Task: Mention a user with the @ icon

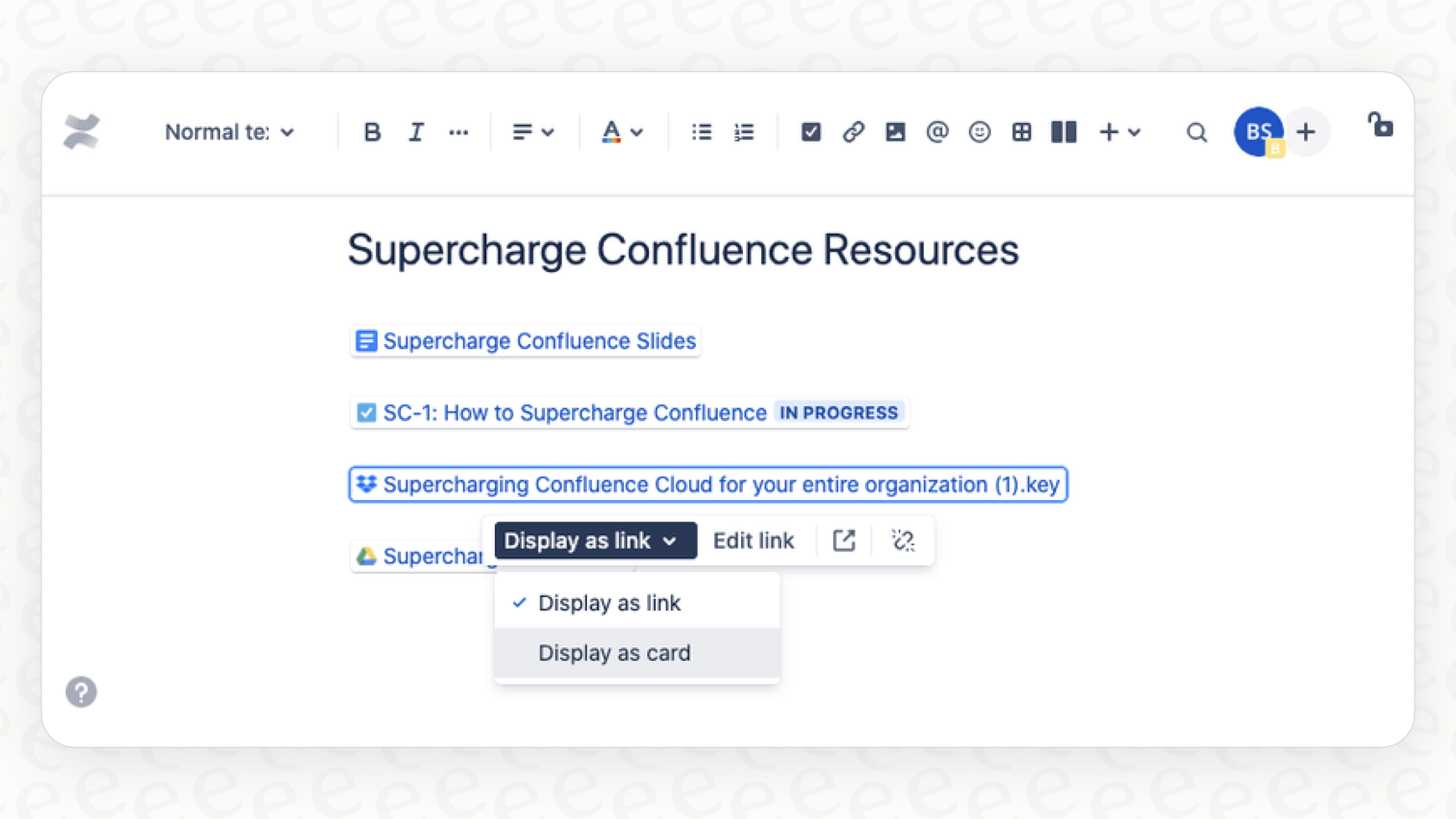Action: click(x=937, y=132)
